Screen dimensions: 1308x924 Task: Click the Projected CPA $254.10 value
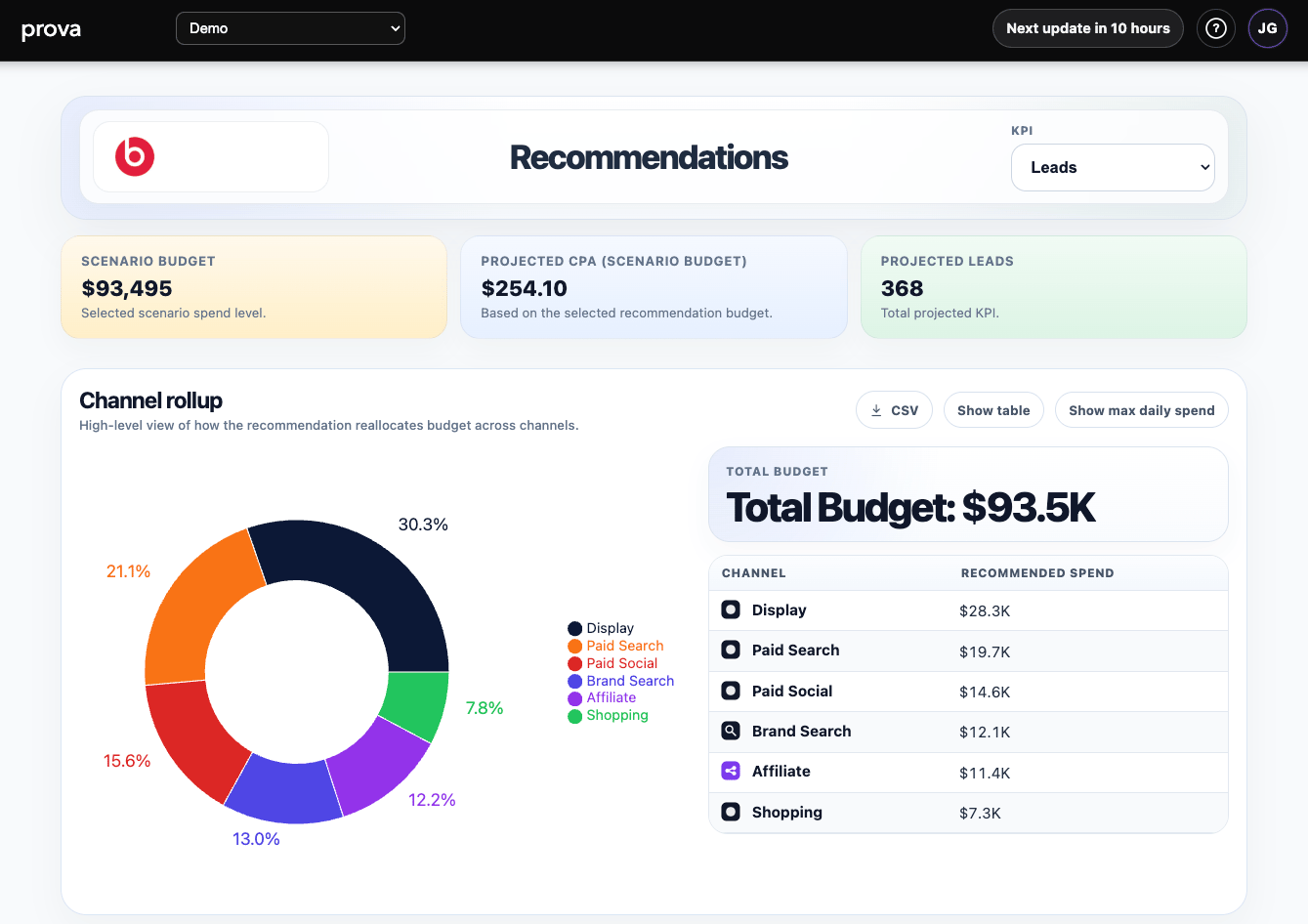(x=524, y=288)
